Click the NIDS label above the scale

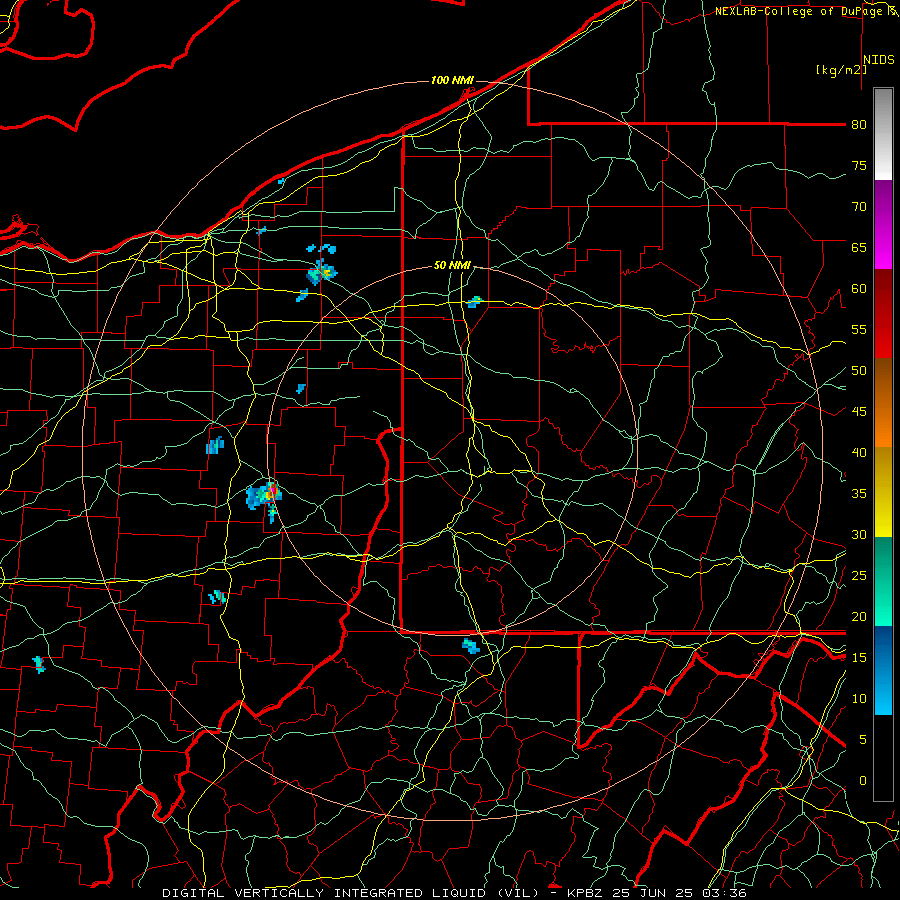pos(878,60)
